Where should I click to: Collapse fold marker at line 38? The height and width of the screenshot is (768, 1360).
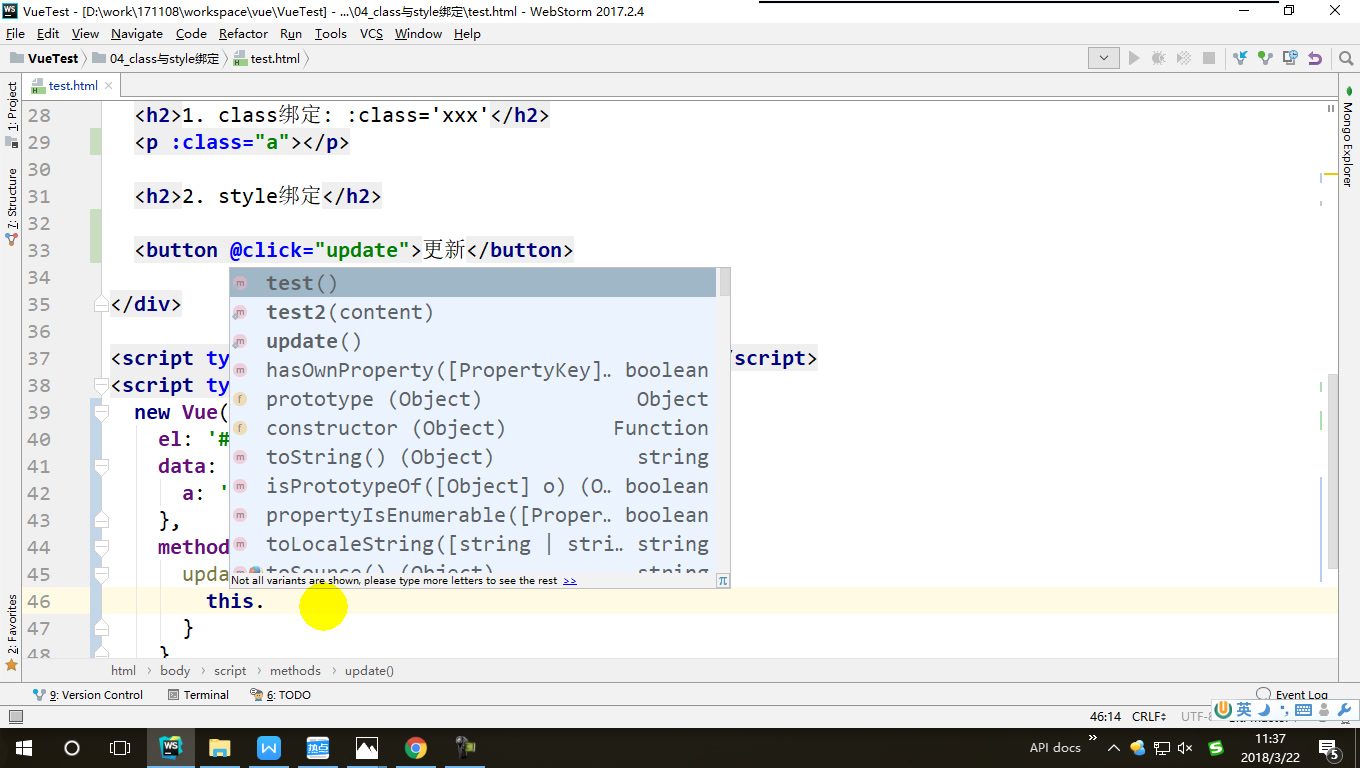coord(101,385)
